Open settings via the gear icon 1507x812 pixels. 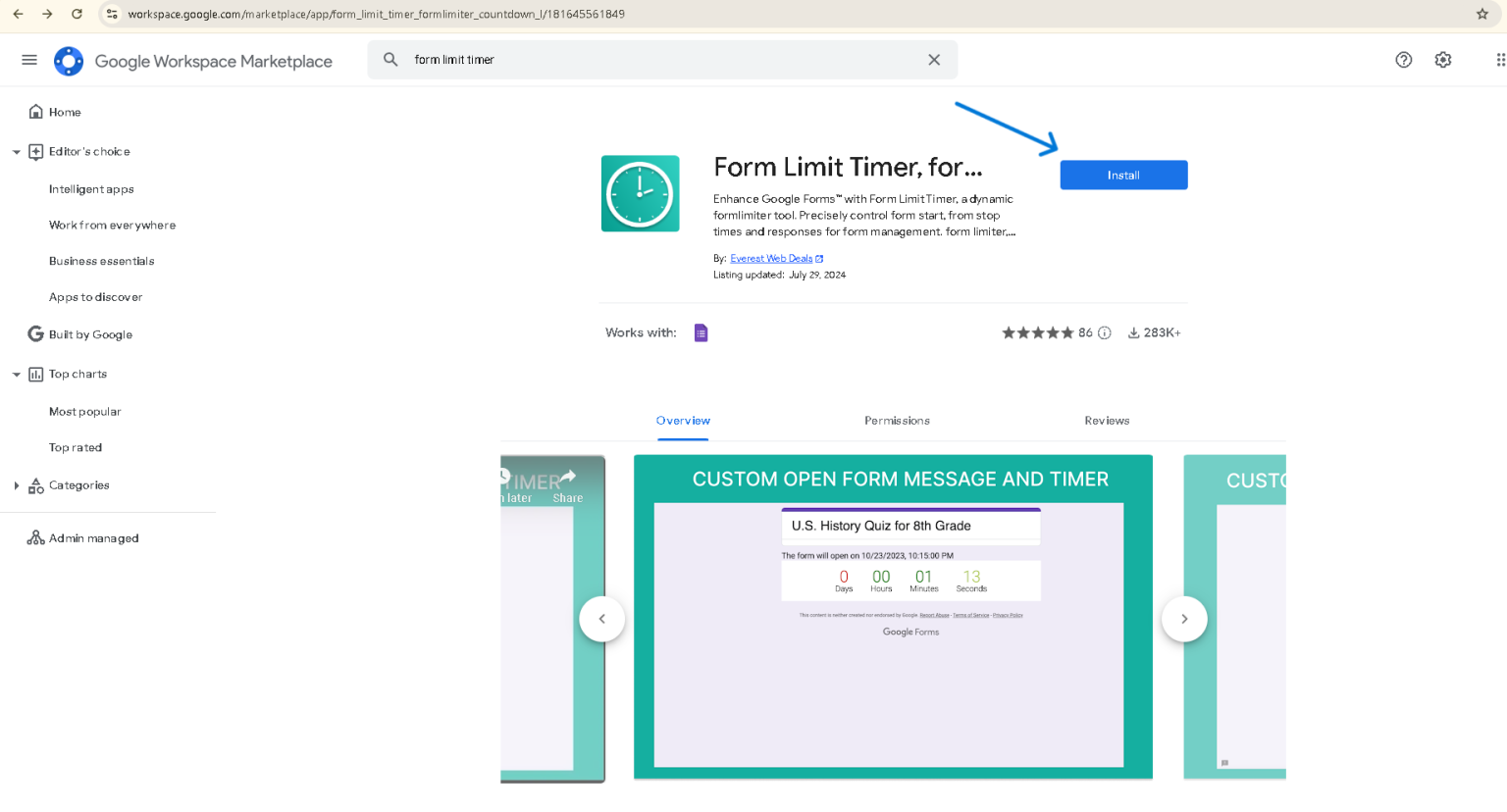pyautogui.click(x=1442, y=59)
